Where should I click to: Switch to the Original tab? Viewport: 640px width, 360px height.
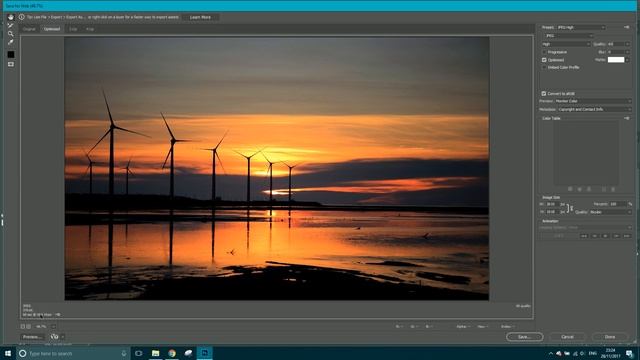pyautogui.click(x=29, y=29)
